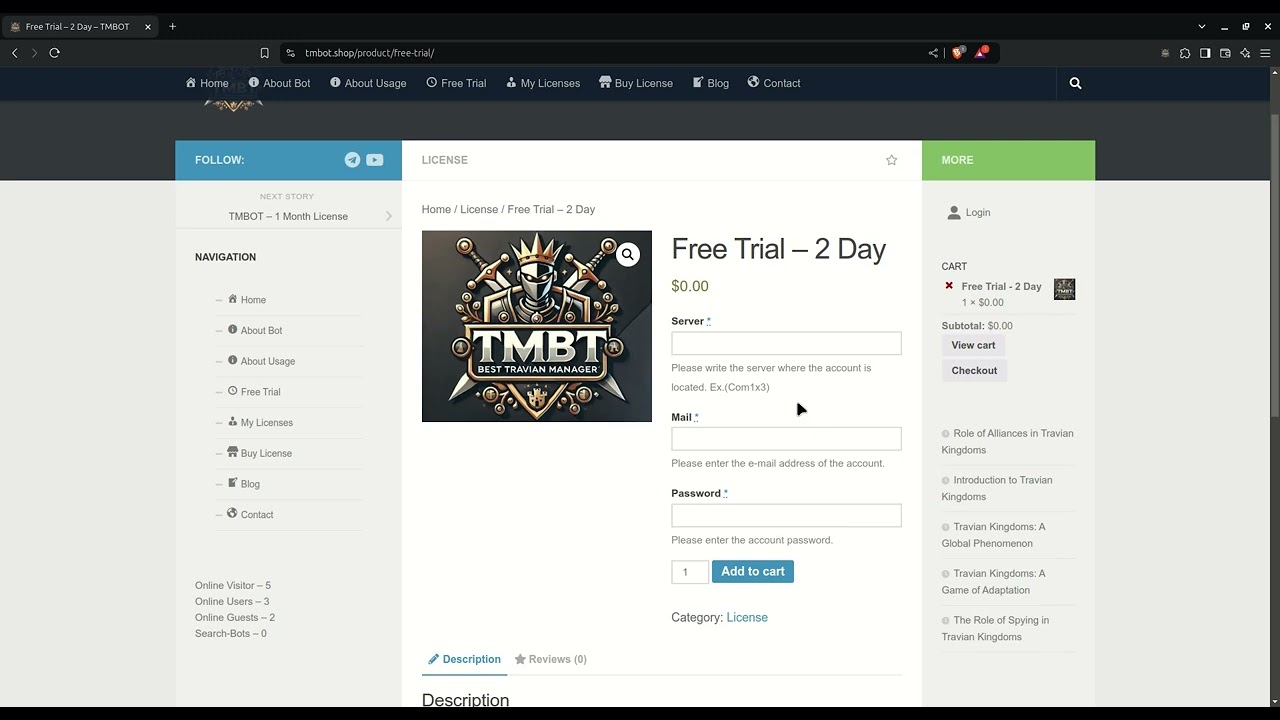Open the Leo AI sparkle icon
Image resolution: width=1280 pixels, height=720 pixels.
click(x=1245, y=53)
